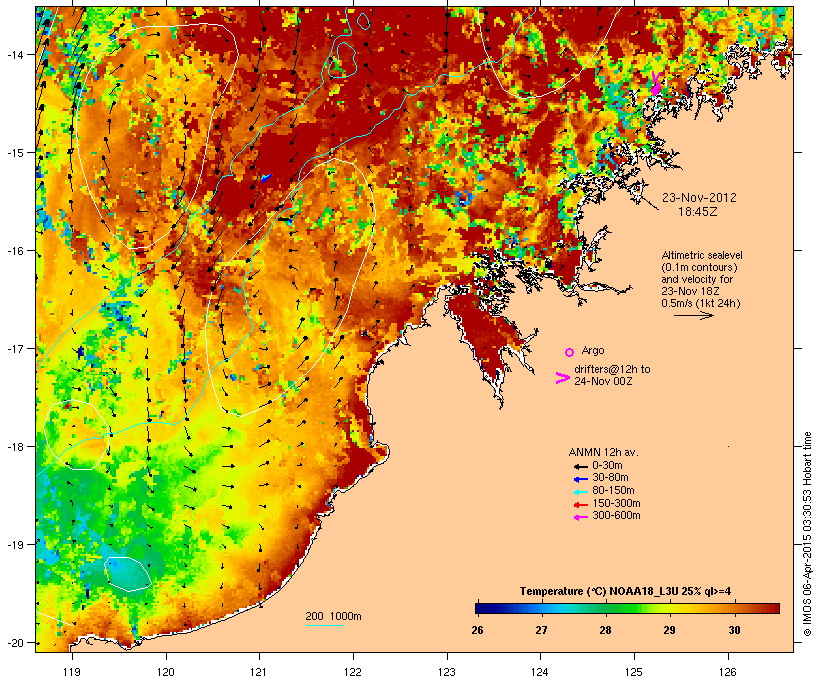This screenshot has height=680, width=820.
Task: Click the cyan 200 1000m isobath line sample
Action: pos(325,626)
